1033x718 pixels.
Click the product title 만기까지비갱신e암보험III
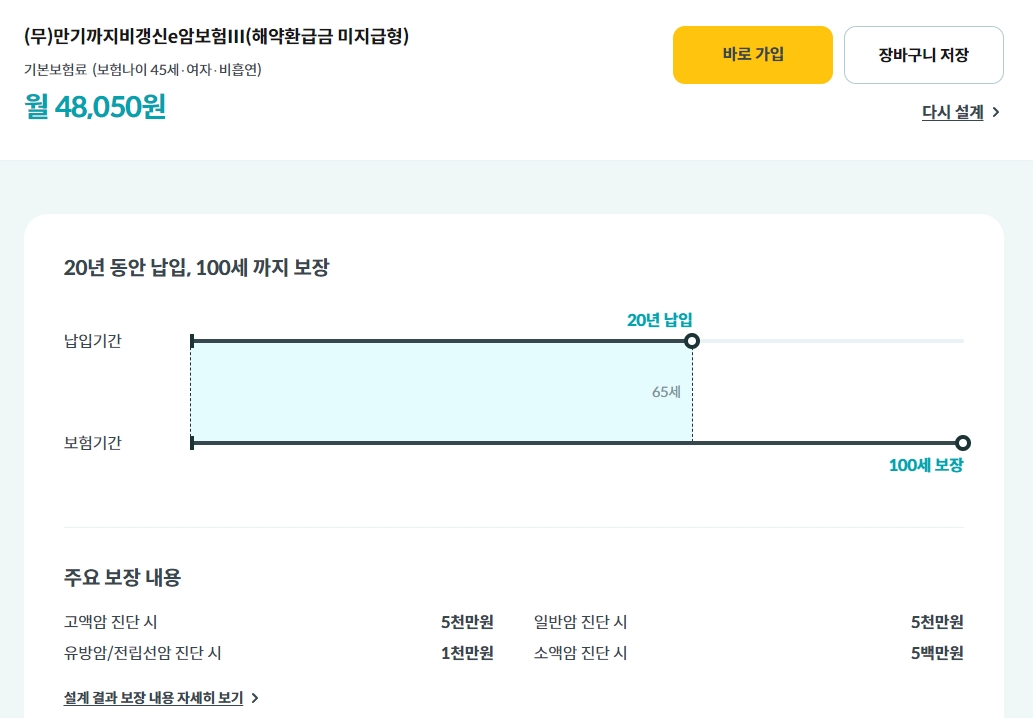(216, 36)
